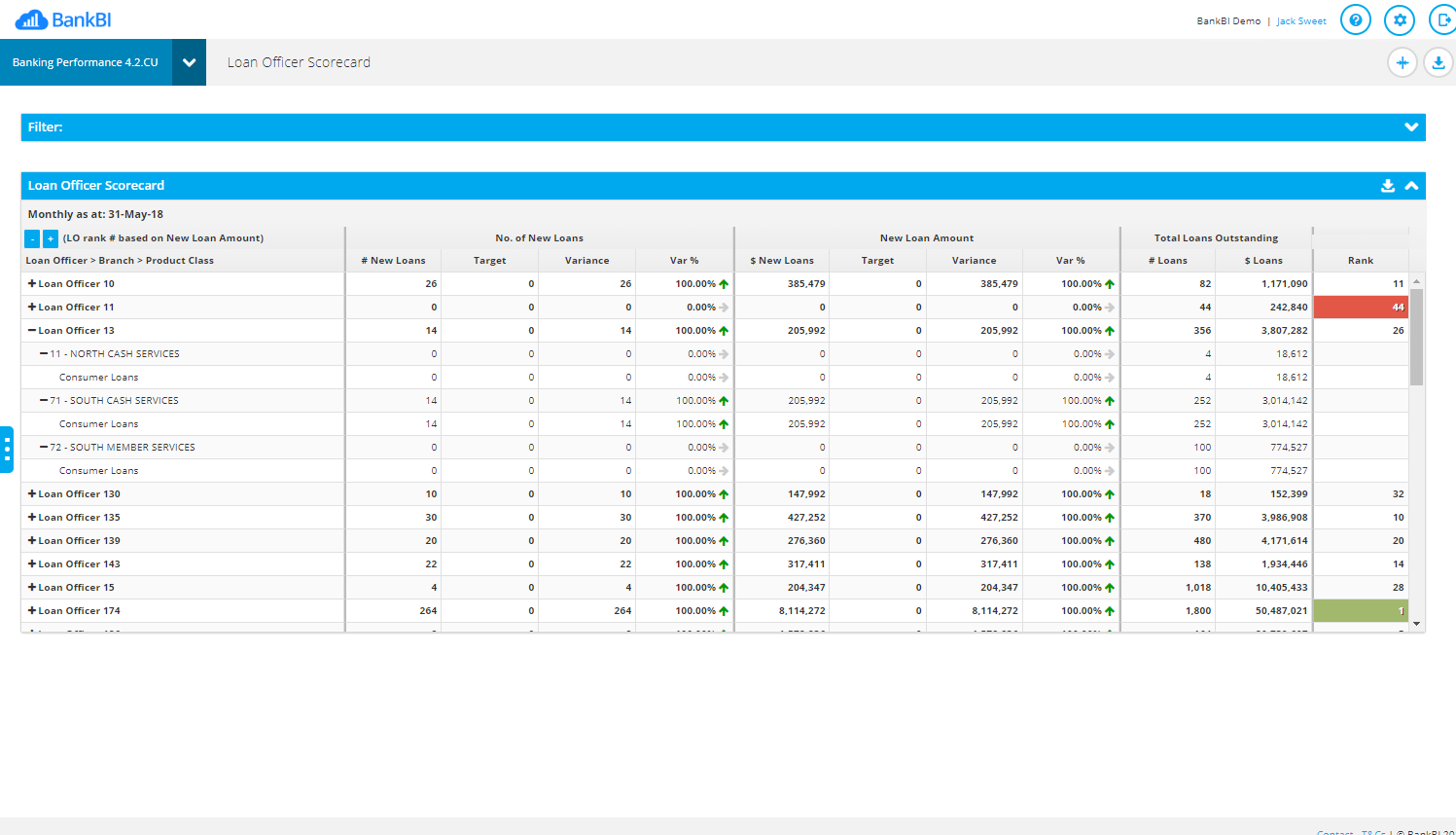Click the page download circle icon
The image size is (1456, 835).
(x=1438, y=62)
